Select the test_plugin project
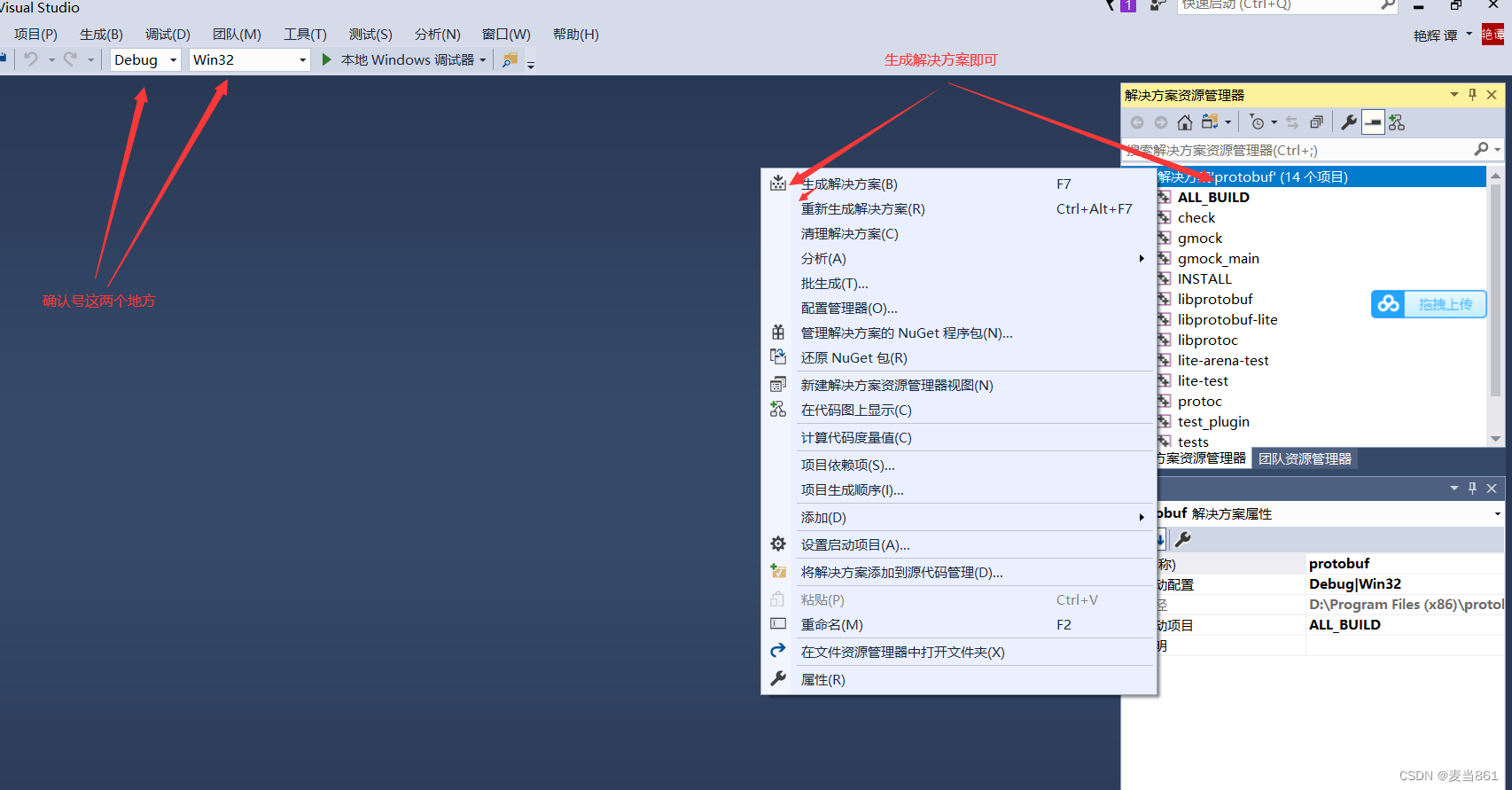 (1213, 422)
